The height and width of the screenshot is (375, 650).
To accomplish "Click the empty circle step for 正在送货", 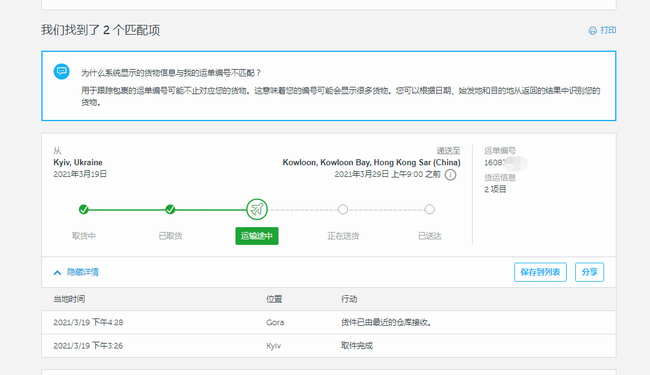I will point(343,209).
